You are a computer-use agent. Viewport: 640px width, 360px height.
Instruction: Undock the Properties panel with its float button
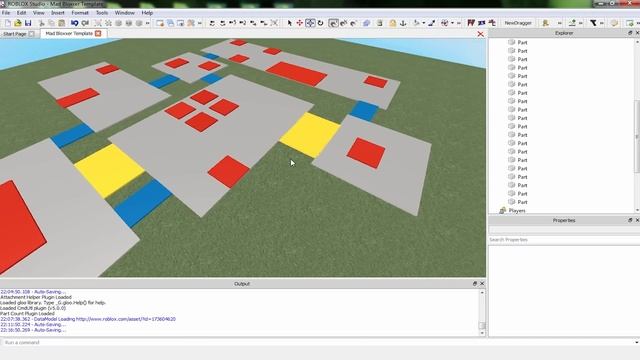click(x=630, y=220)
